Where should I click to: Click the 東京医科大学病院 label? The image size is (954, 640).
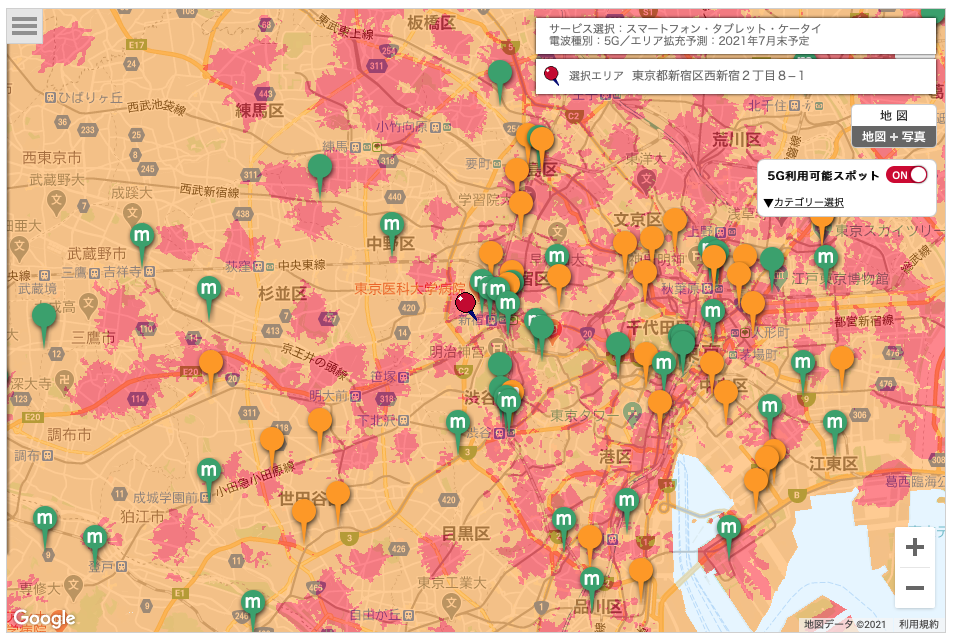[410, 288]
